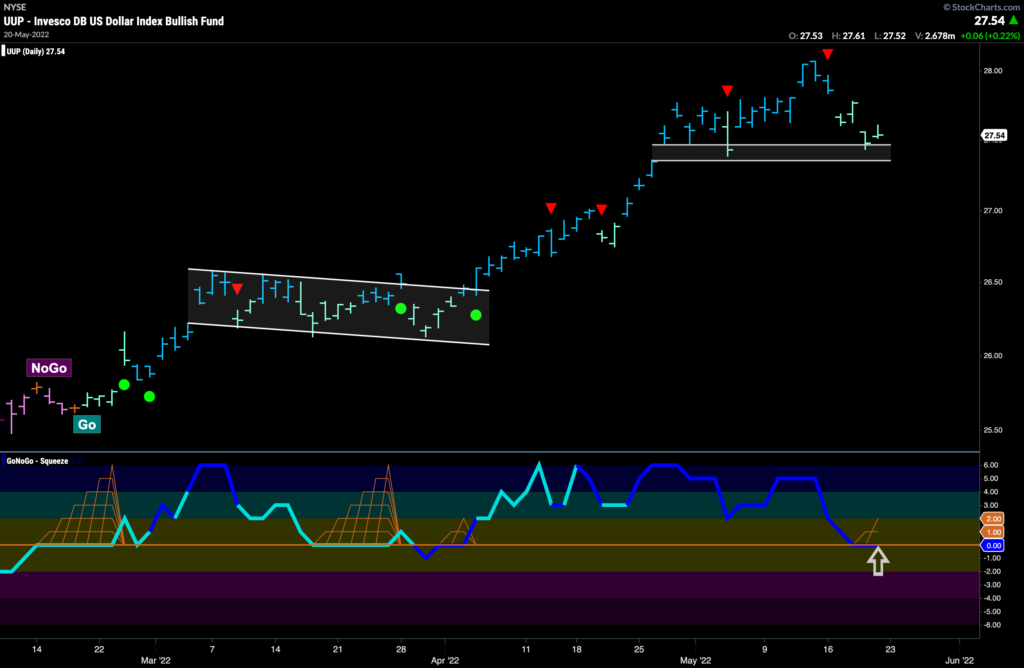Screen dimensions: 1024x668
Task: Click the 28.00 price axis label
Action: [993, 71]
